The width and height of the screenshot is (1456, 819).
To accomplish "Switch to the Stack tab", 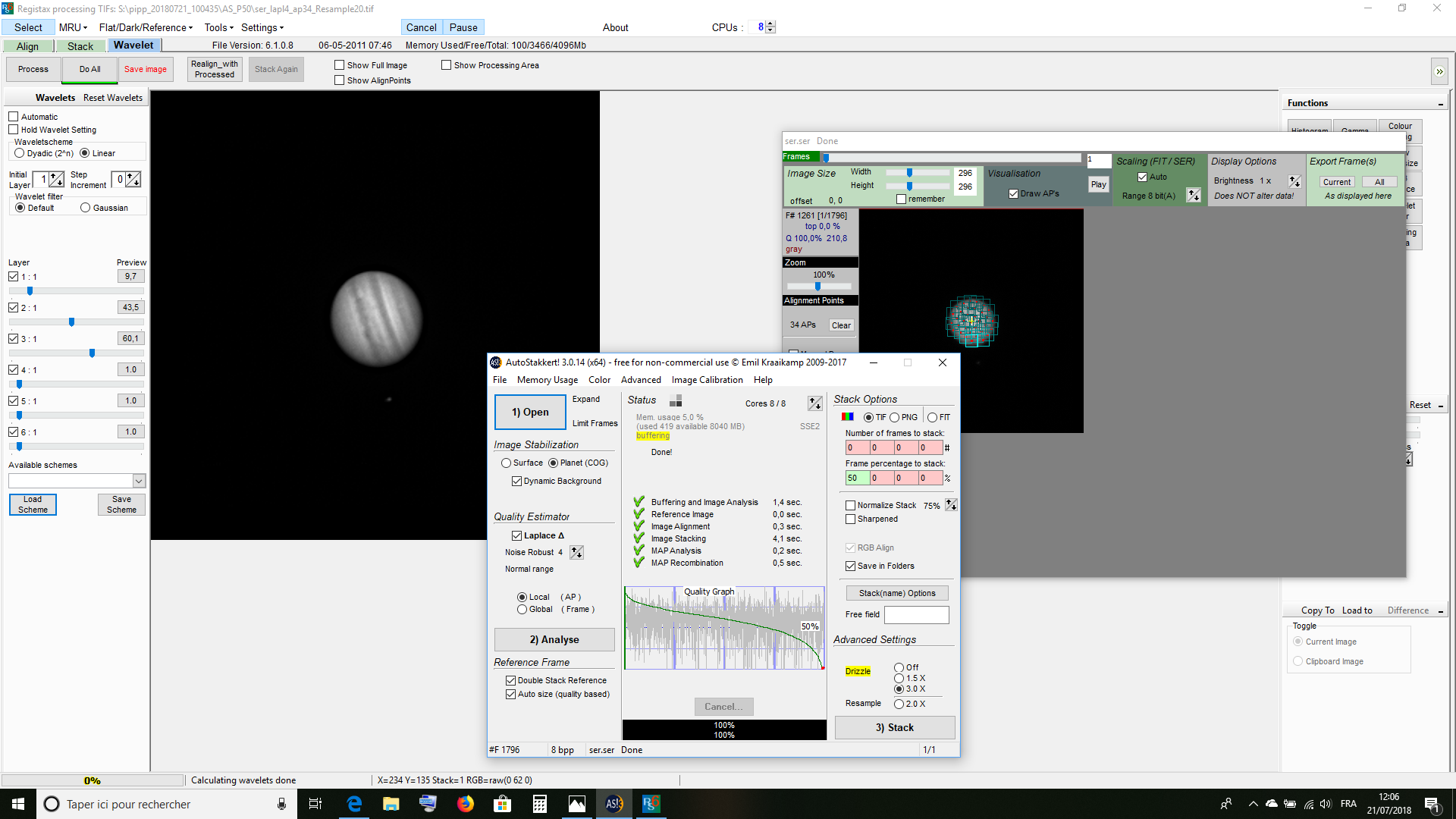I will pyautogui.click(x=80, y=46).
